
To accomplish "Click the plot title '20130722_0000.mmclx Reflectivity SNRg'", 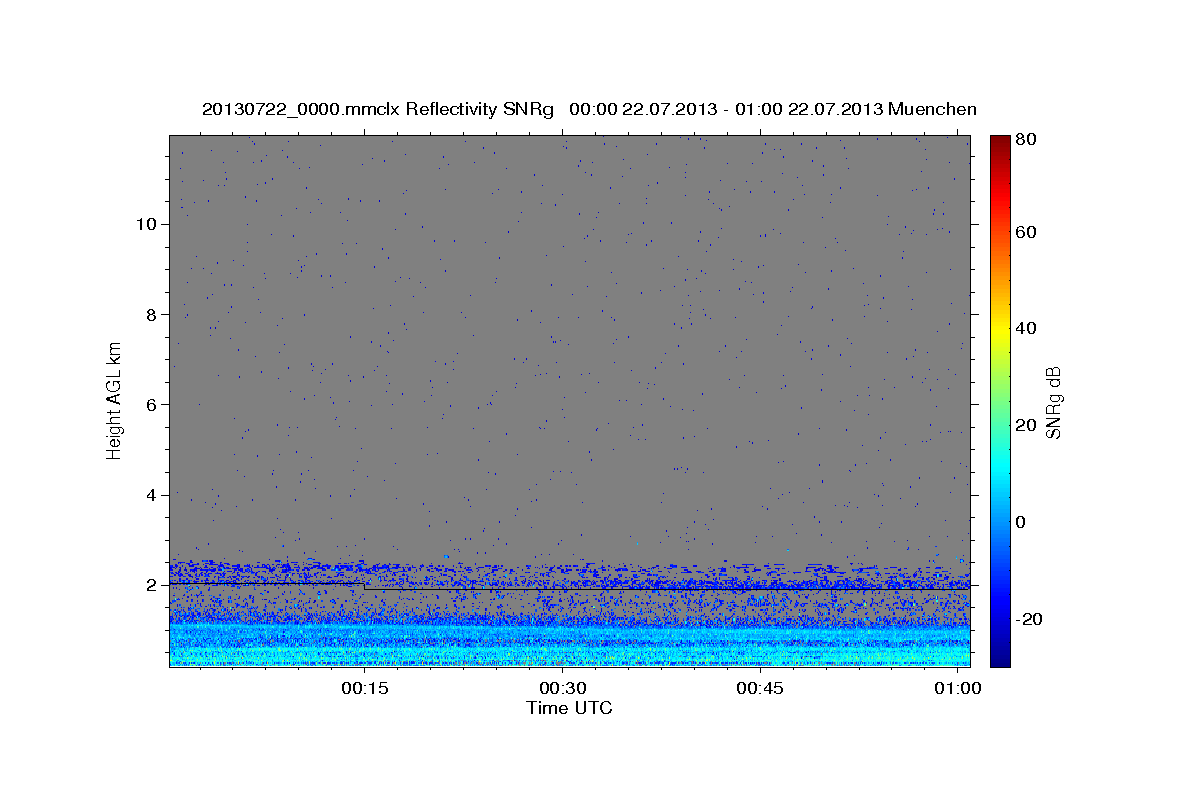I will point(378,108).
